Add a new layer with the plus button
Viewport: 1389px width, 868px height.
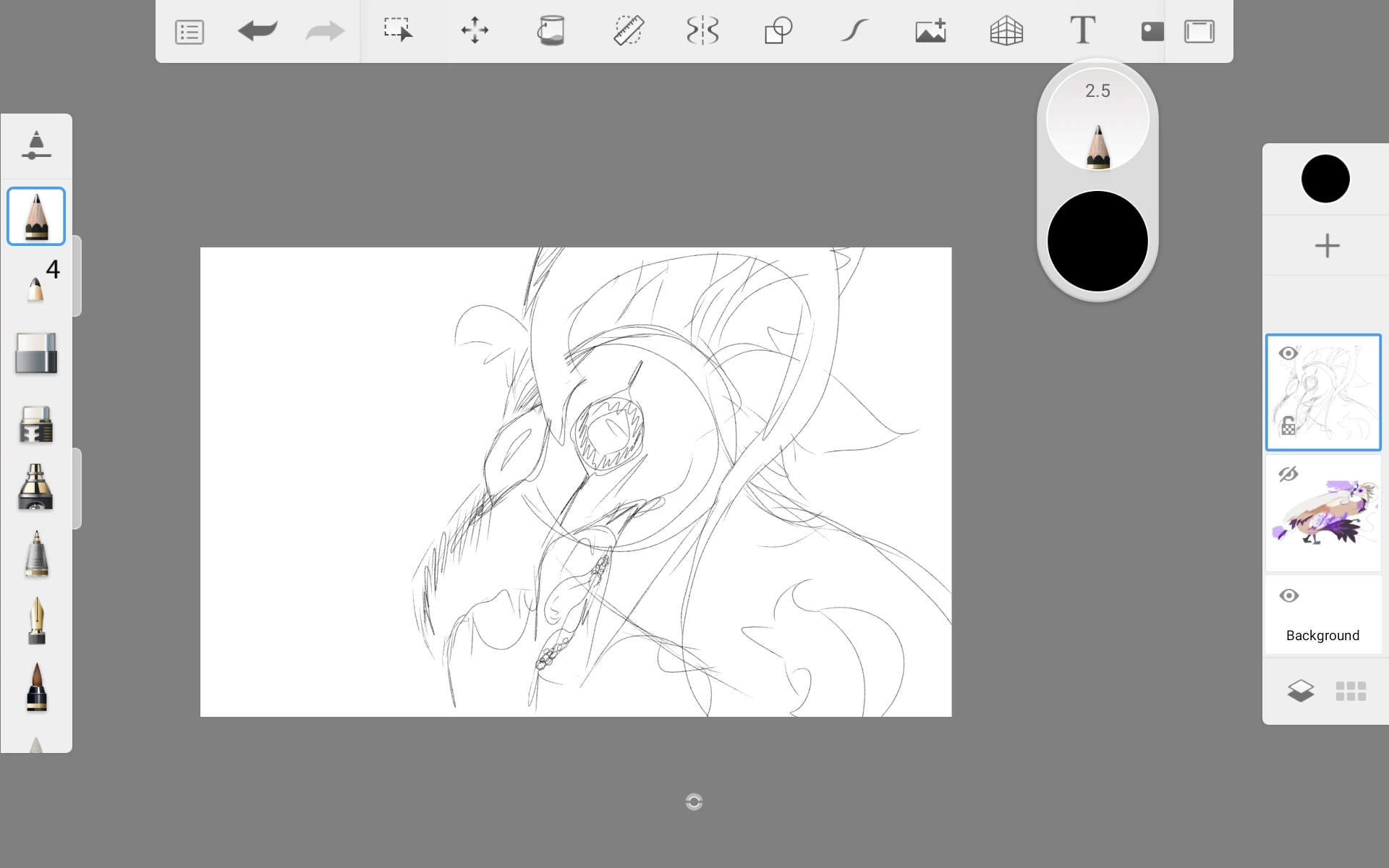[x=1326, y=245]
